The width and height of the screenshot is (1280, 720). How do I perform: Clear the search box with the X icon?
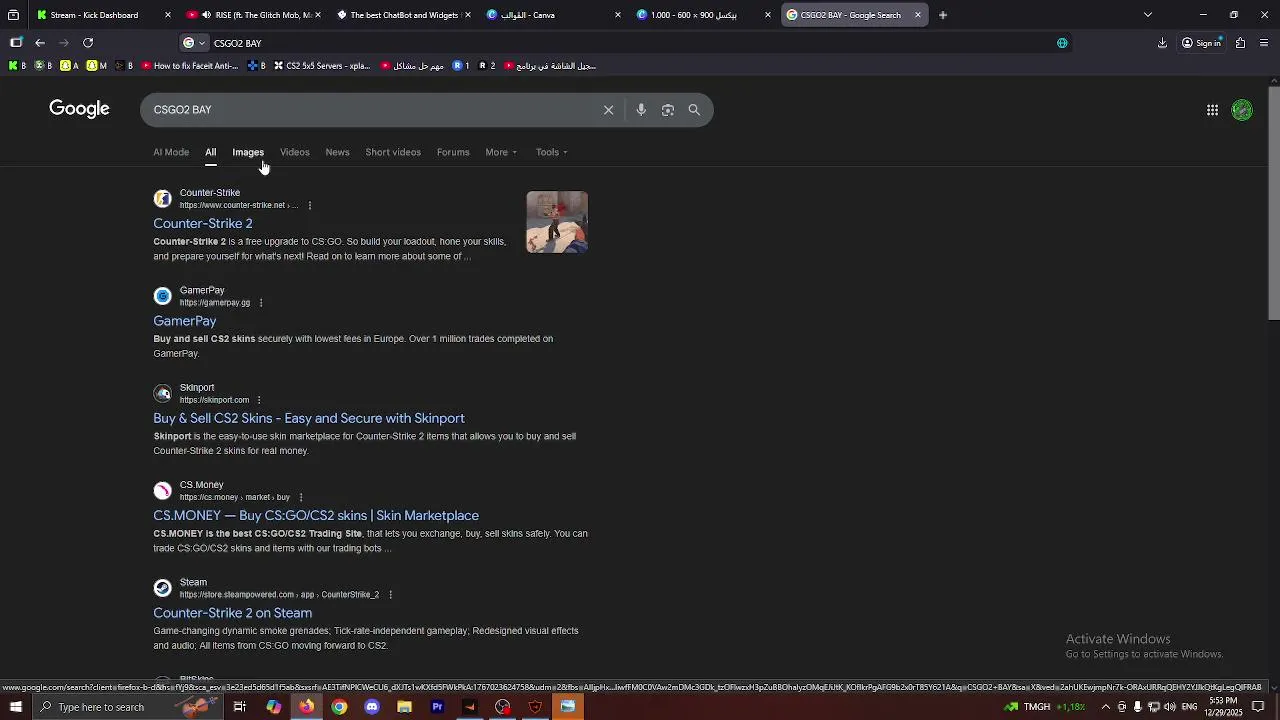[x=608, y=110]
